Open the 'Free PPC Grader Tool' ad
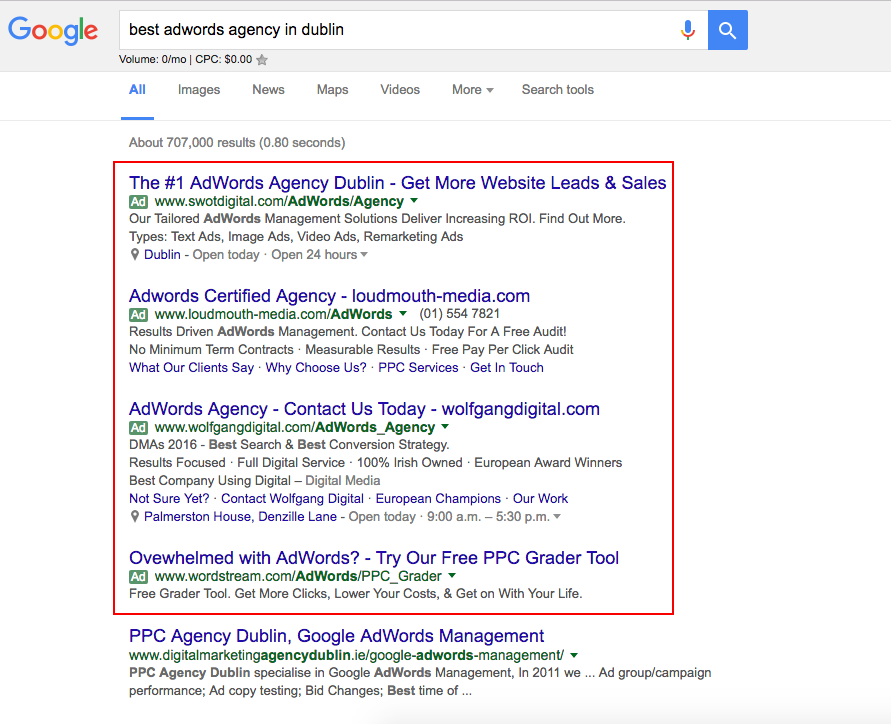This screenshot has height=724, width=891. (374, 558)
